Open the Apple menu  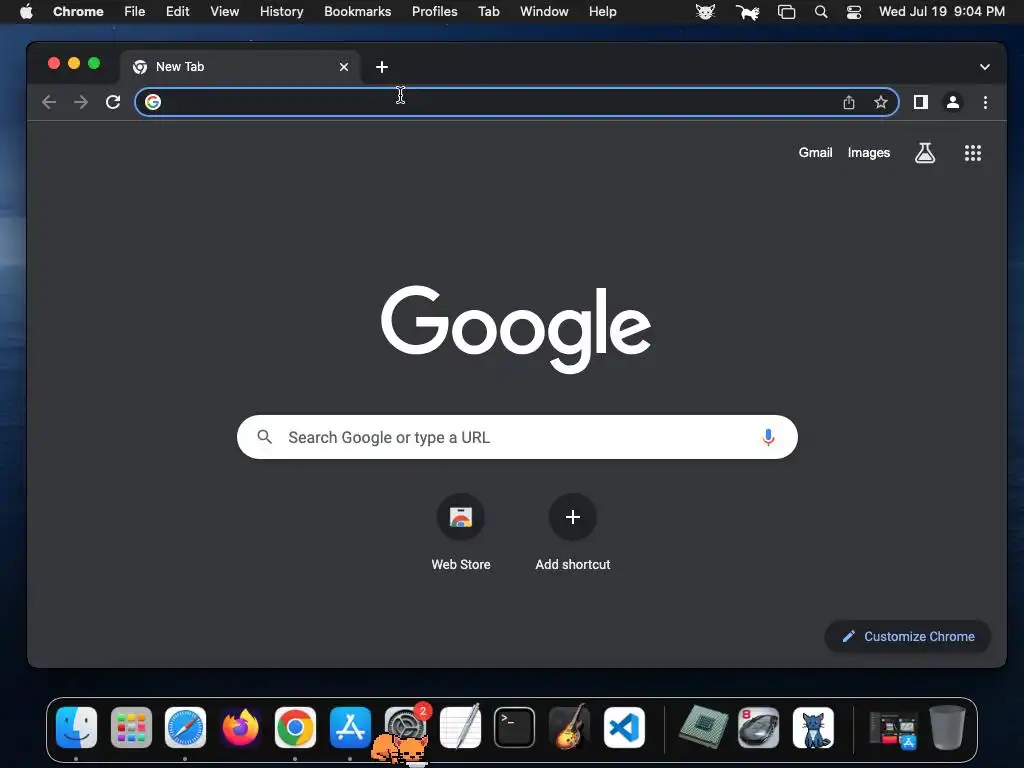pyautogui.click(x=25, y=11)
